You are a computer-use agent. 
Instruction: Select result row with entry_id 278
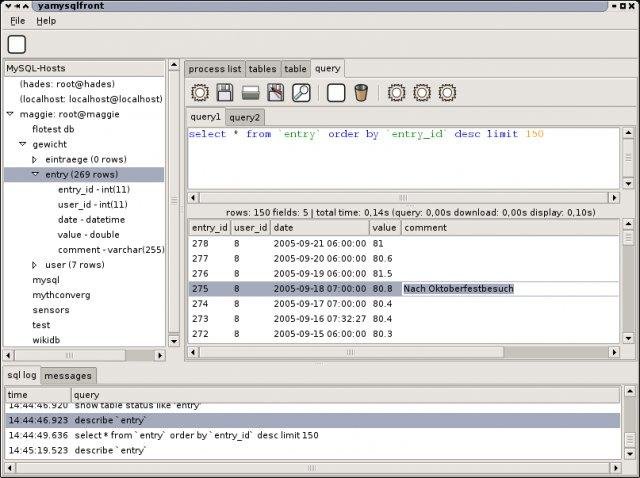tap(404, 244)
